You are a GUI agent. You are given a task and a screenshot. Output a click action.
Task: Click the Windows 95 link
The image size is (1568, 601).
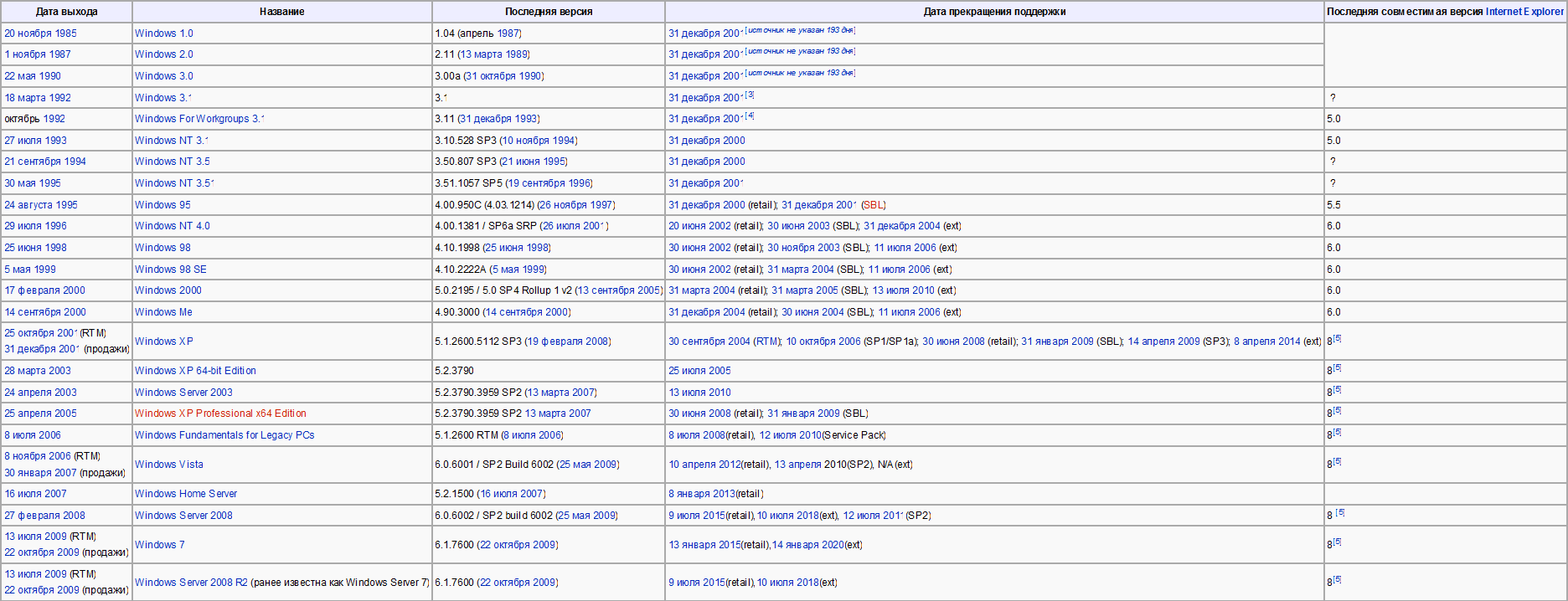(x=162, y=205)
